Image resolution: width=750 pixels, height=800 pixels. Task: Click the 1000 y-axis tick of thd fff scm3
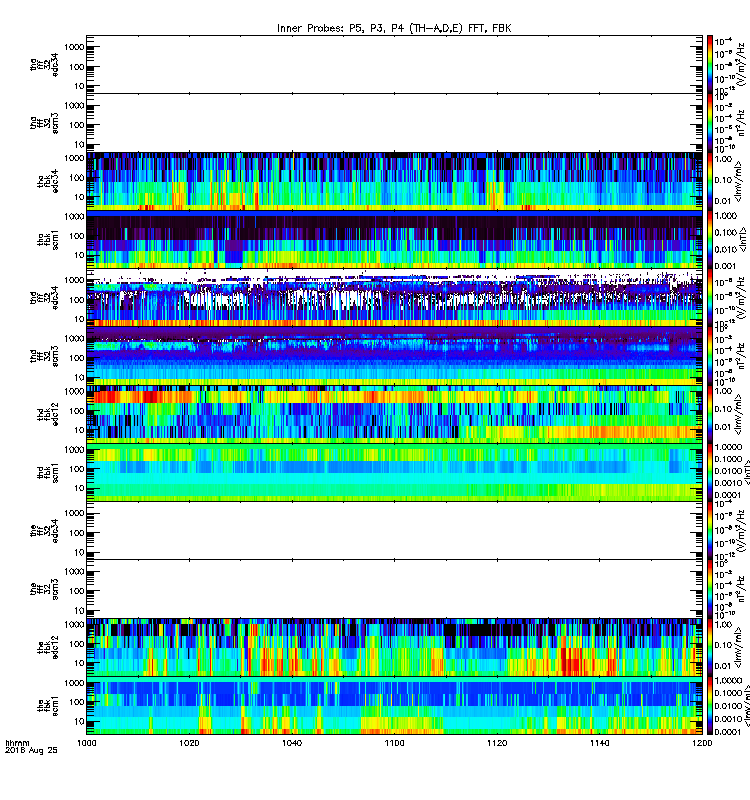click(x=74, y=338)
